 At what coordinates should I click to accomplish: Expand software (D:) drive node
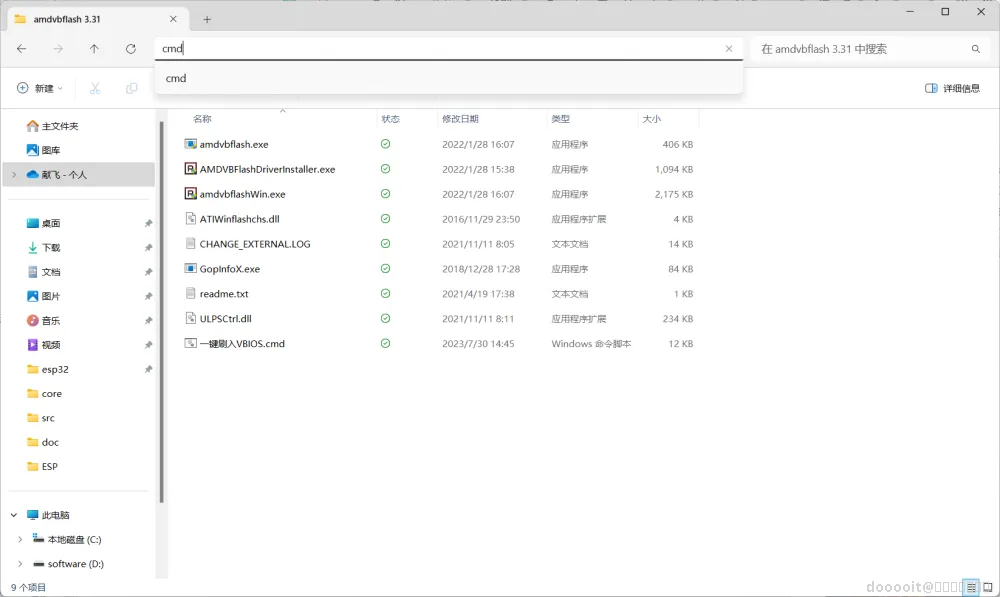pyautogui.click(x=20, y=564)
